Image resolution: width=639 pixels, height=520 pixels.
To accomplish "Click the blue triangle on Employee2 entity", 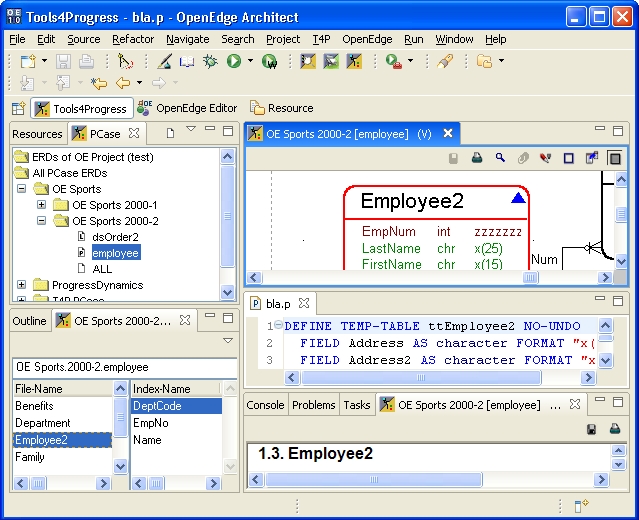I will point(518,198).
